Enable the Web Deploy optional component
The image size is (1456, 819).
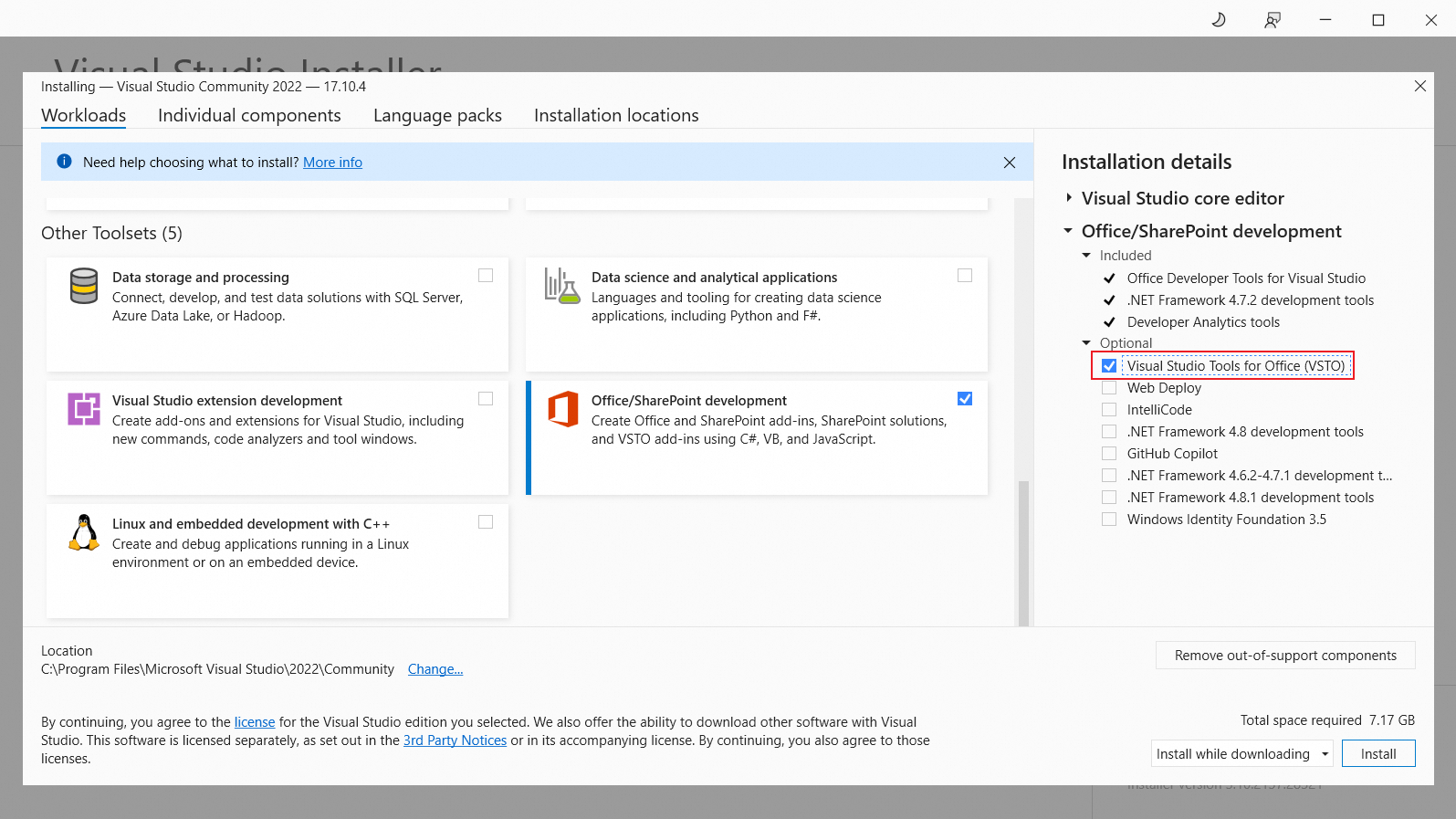click(1109, 388)
